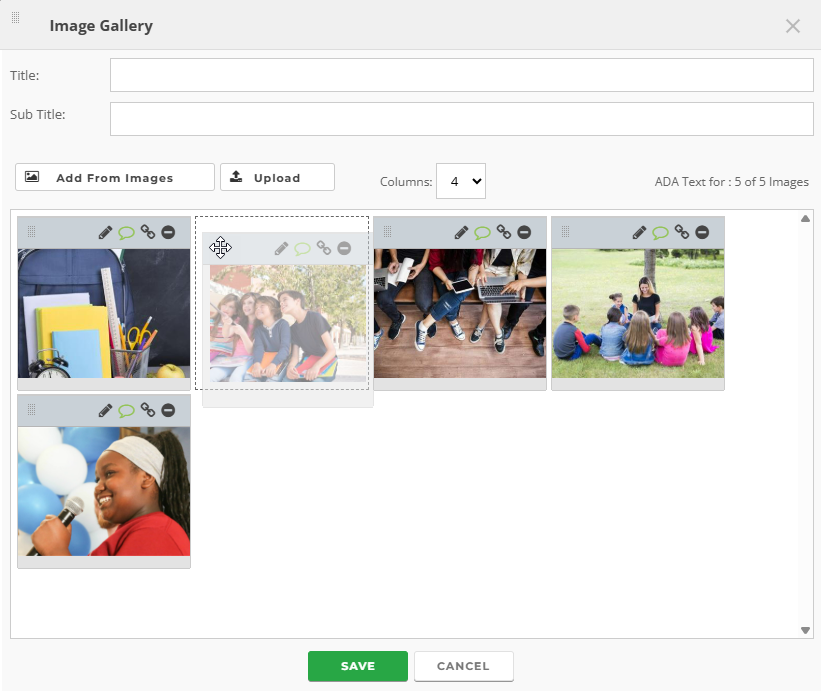Grab drag handle of children on grass card
Image resolution: width=821 pixels, height=692 pixels.
[x=565, y=231]
